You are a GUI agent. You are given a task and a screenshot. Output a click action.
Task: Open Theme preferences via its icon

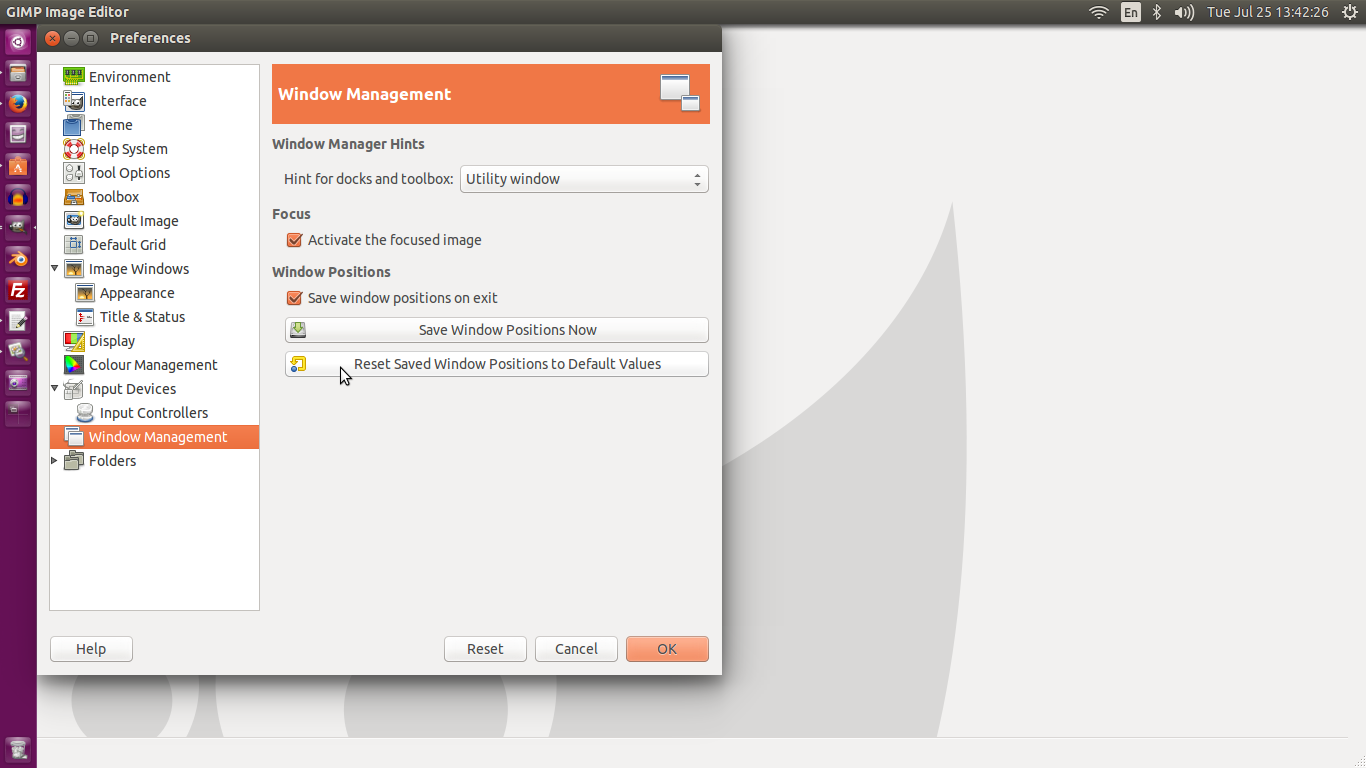tap(74, 125)
